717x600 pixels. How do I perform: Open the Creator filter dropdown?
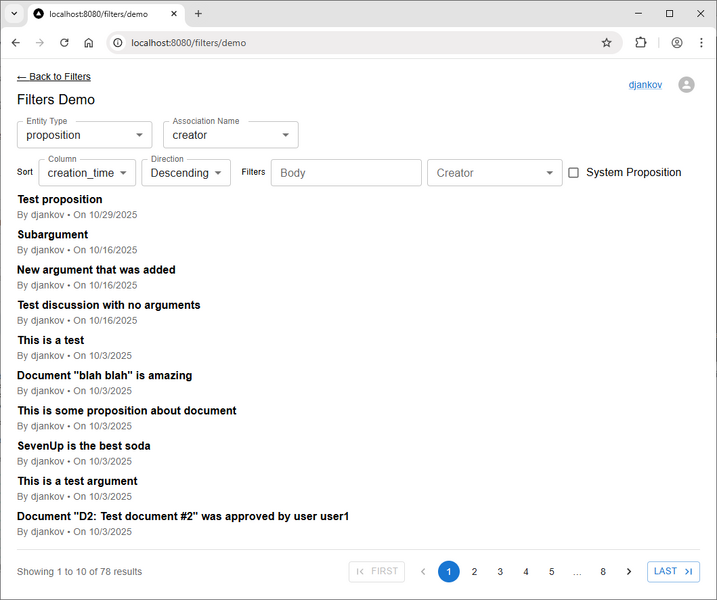point(492,173)
